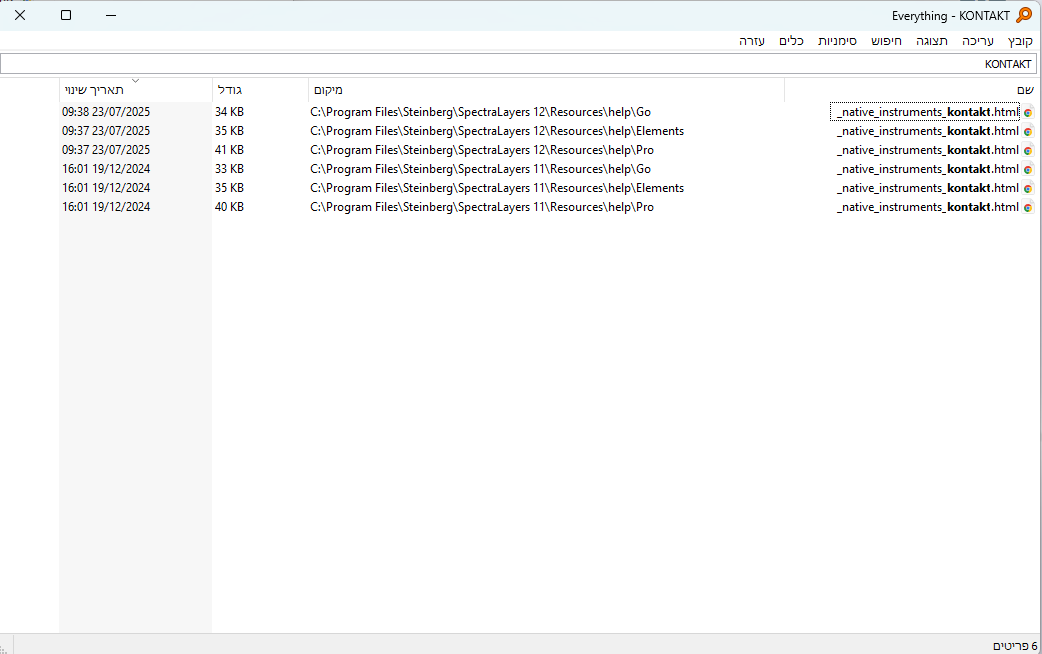Viewport: 1042px width, 654px height.
Task: Click the 40 KB size cell
Action: pos(229,207)
